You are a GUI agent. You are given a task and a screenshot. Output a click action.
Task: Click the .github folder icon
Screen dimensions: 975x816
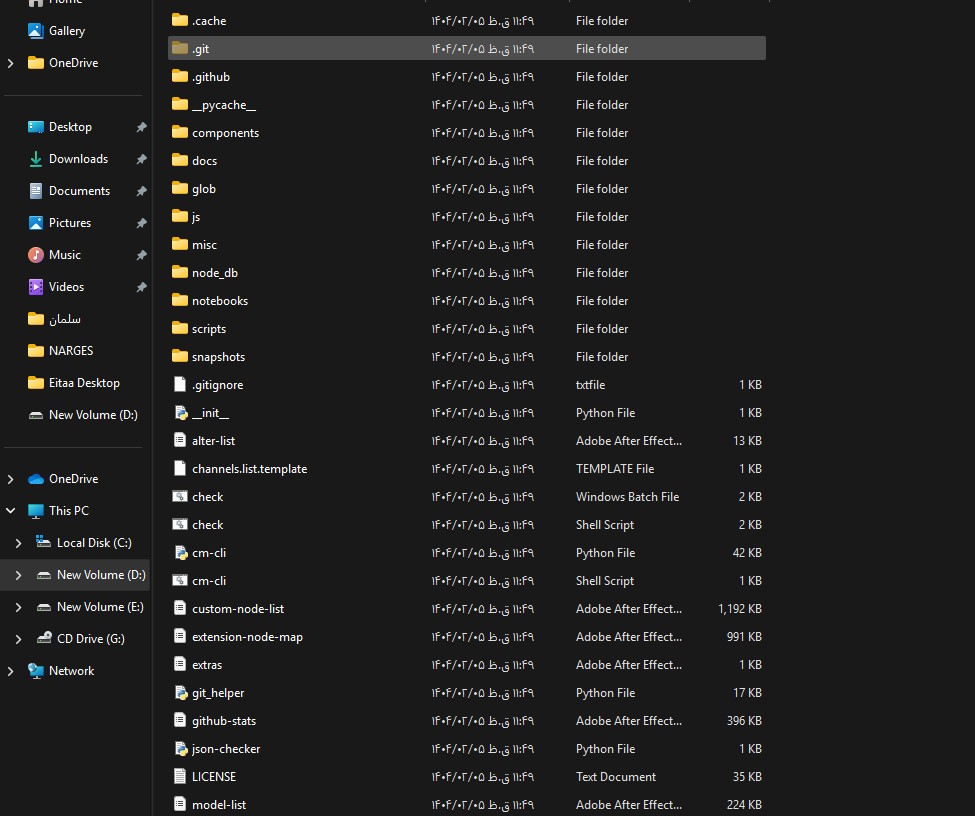pos(180,77)
